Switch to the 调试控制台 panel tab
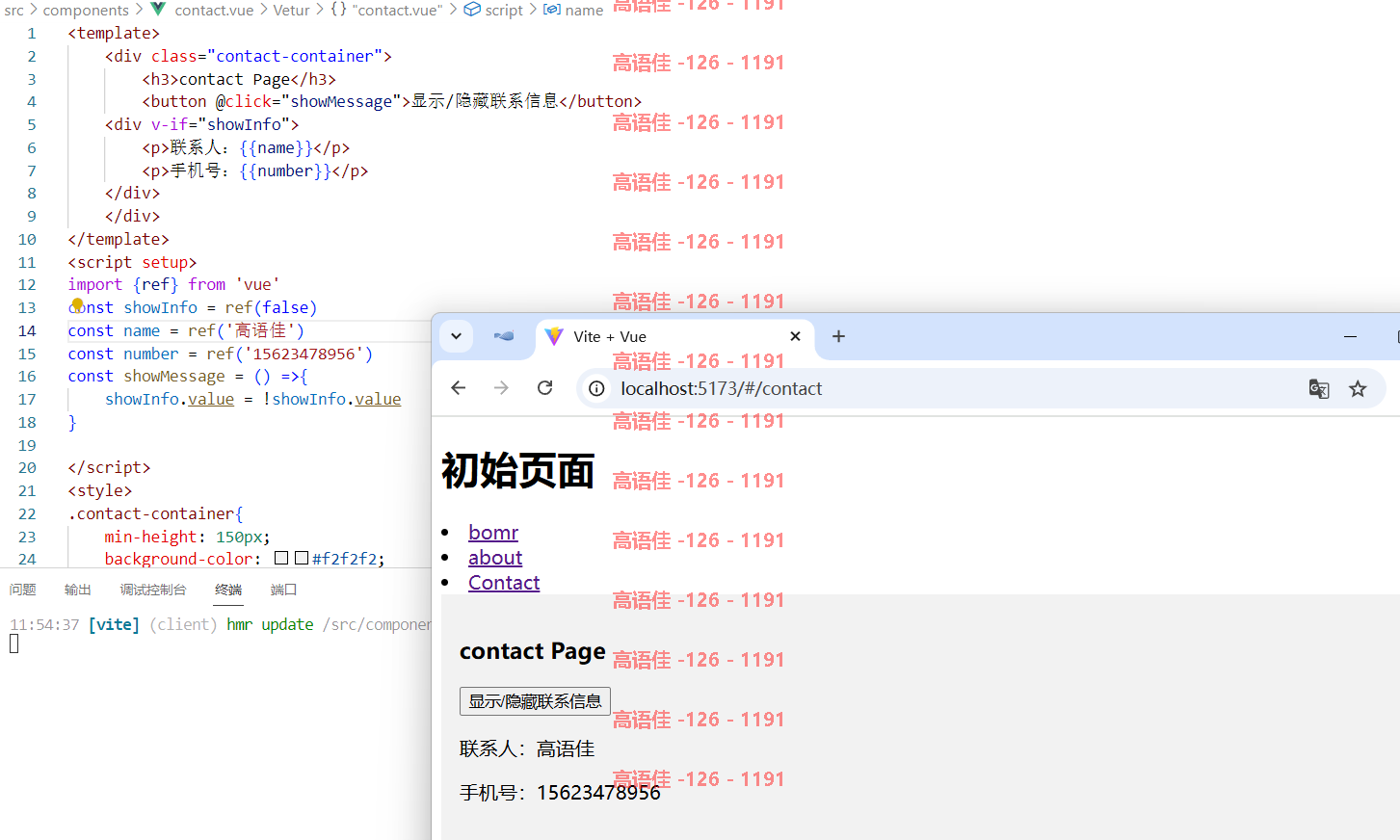The width and height of the screenshot is (1400, 840). pyautogui.click(x=153, y=590)
